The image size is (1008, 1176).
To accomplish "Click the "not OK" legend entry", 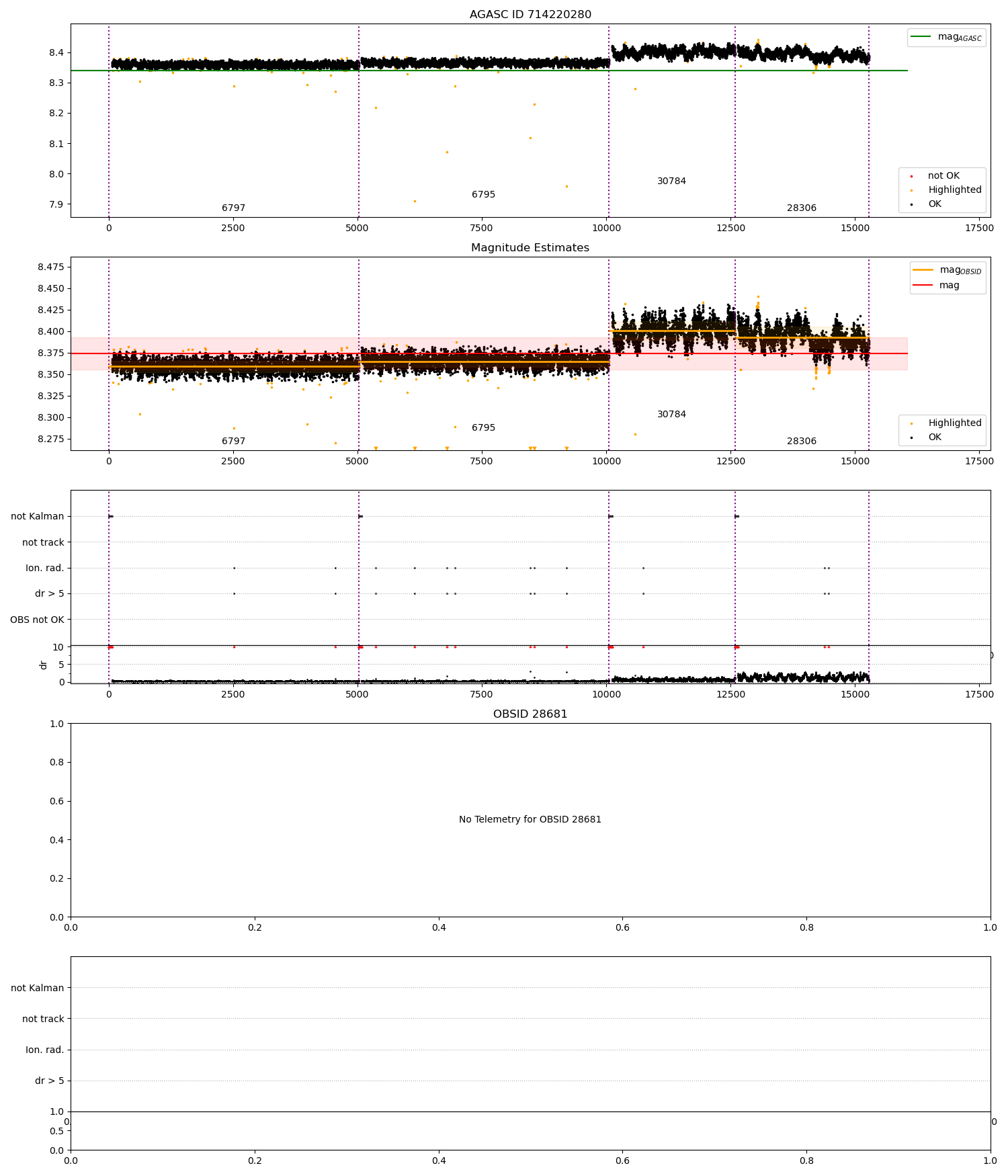I will tap(943, 176).
